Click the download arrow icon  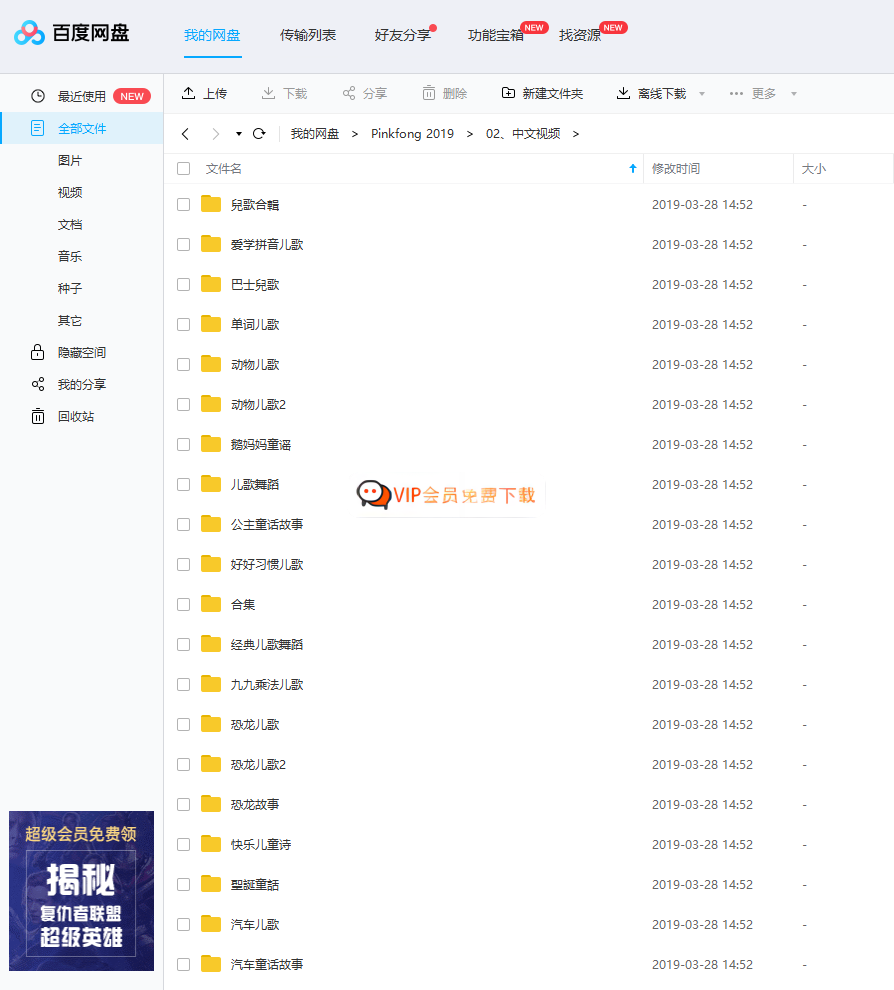click(x=268, y=93)
